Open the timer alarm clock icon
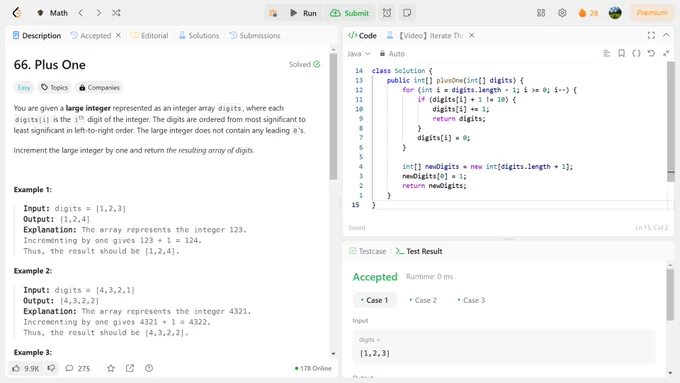680x383 pixels. pyautogui.click(x=387, y=13)
